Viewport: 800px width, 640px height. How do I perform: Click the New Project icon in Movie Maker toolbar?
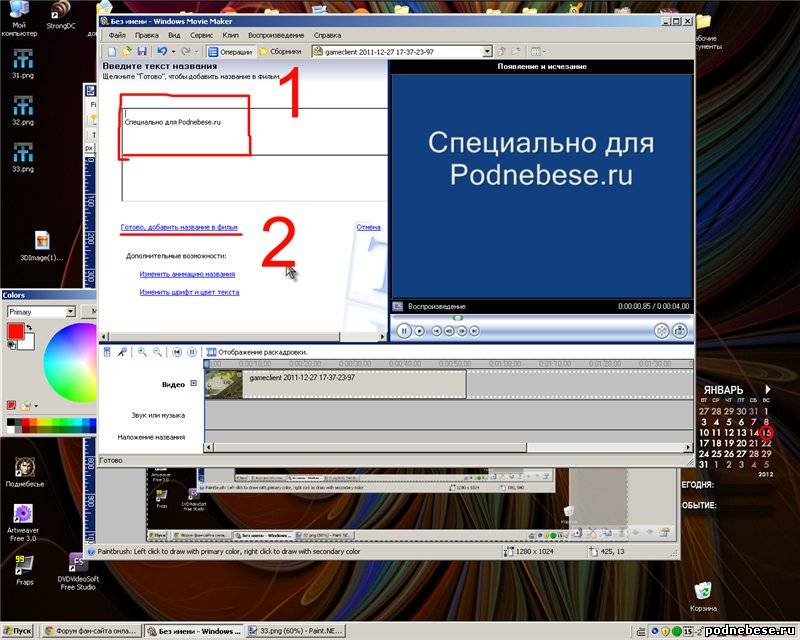tap(112, 52)
